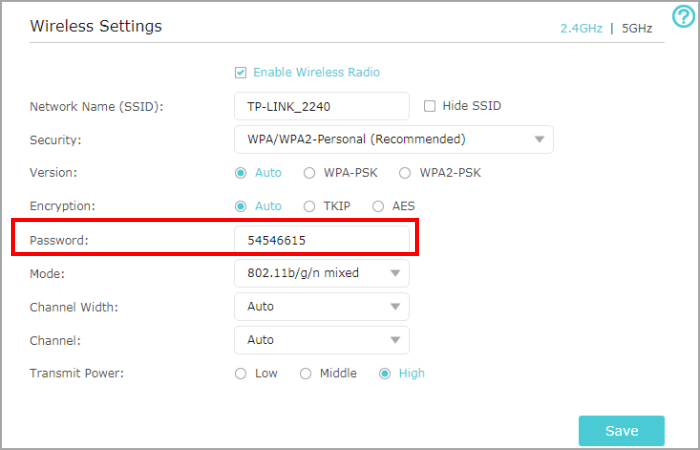The width and height of the screenshot is (700, 450).
Task: Set Transmit Power to Middle
Action: (x=306, y=373)
